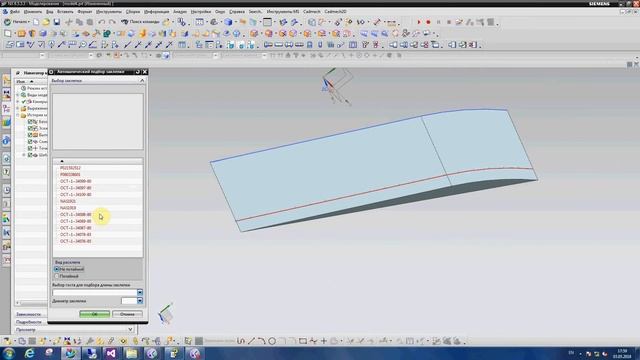Click the Redo arrow icon
This screenshot has height=360, width=640.
pos(112,22)
